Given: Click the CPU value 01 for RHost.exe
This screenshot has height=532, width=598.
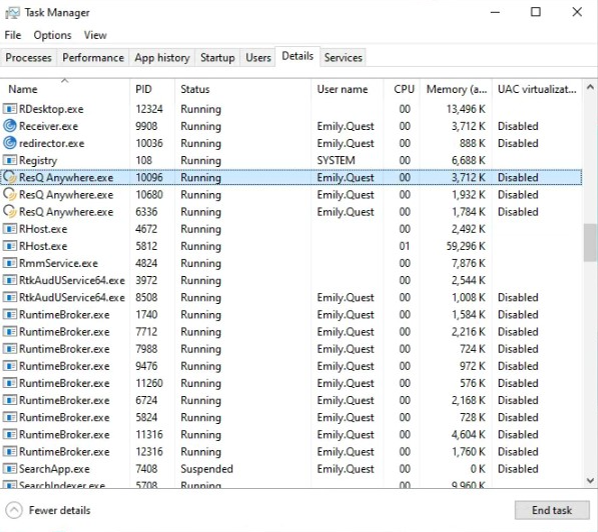Looking at the screenshot, I should (x=404, y=246).
